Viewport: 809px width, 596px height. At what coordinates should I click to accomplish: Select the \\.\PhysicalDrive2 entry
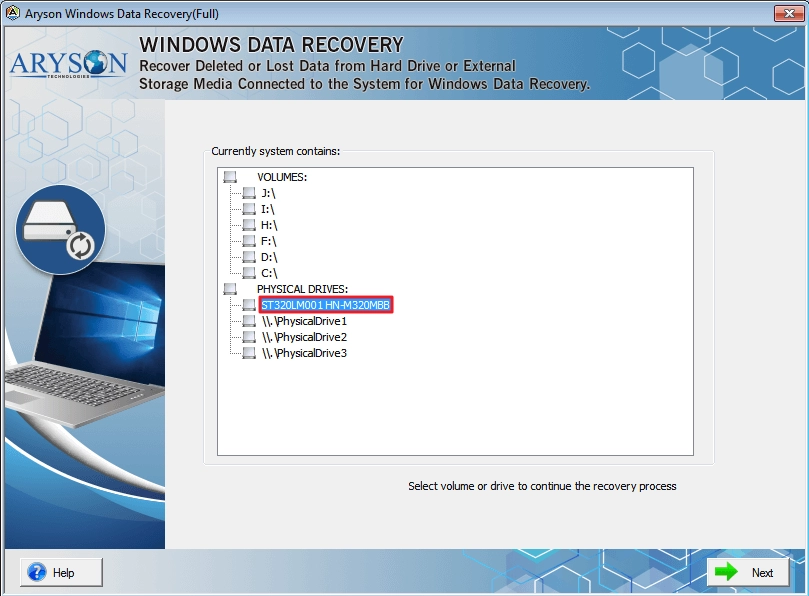pyautogui.click(x=304, y=337)
